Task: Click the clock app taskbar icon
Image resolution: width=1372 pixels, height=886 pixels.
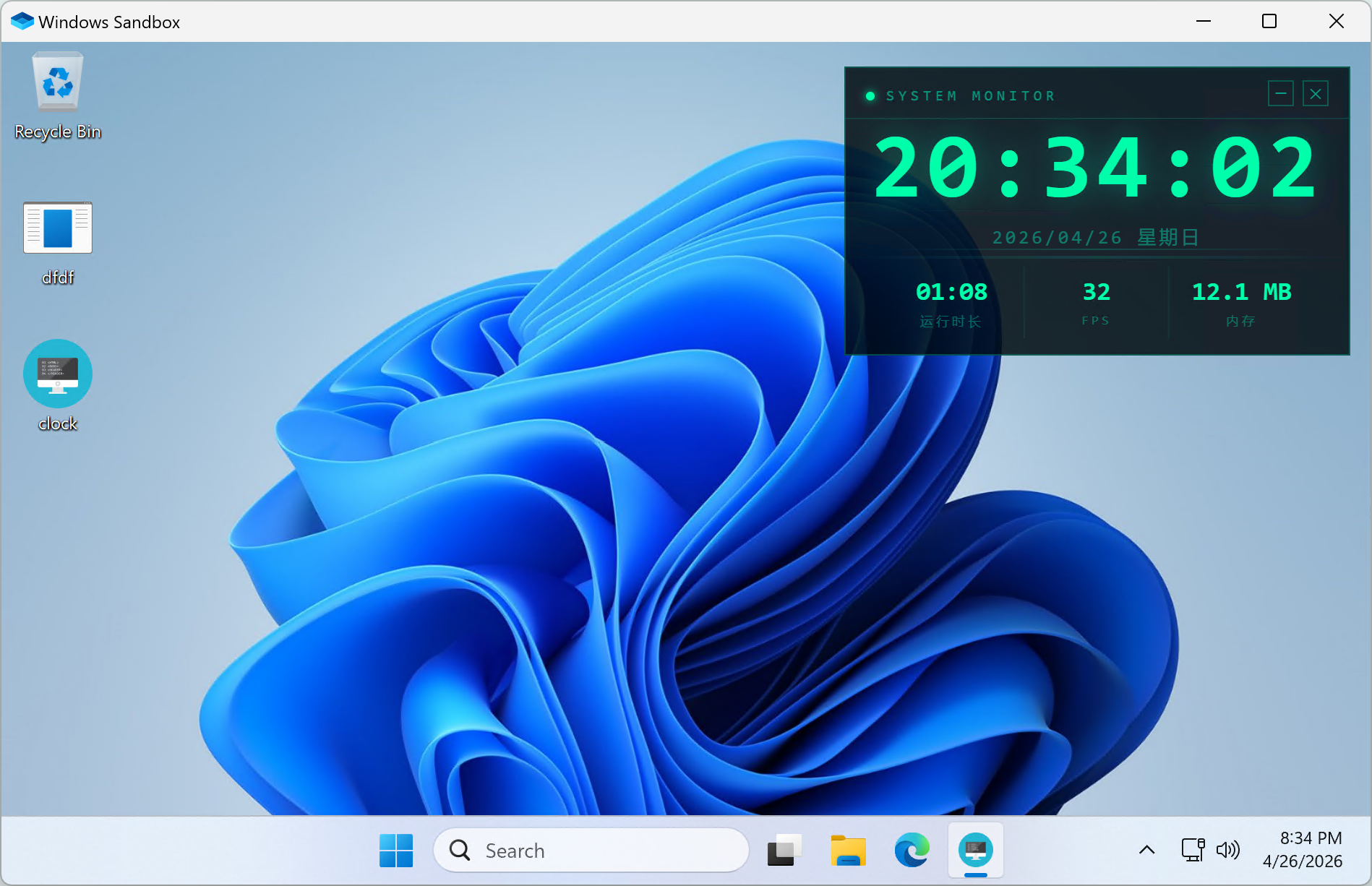Action: pyautogui.click(x=975, y=851)
